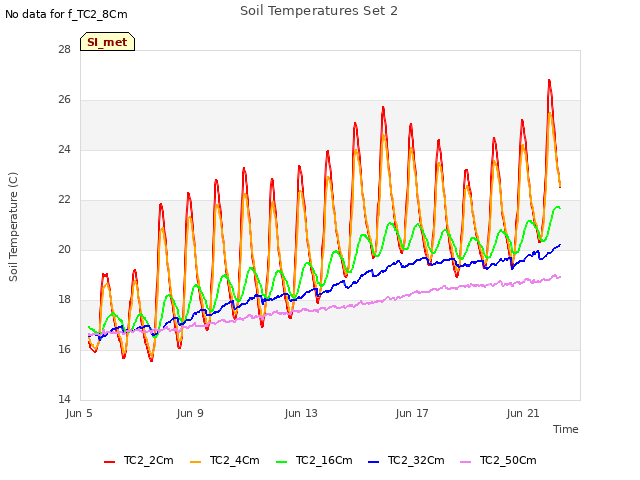
Task: Click the 16 y-axis tick label
Action: click(x=64, y=349)
